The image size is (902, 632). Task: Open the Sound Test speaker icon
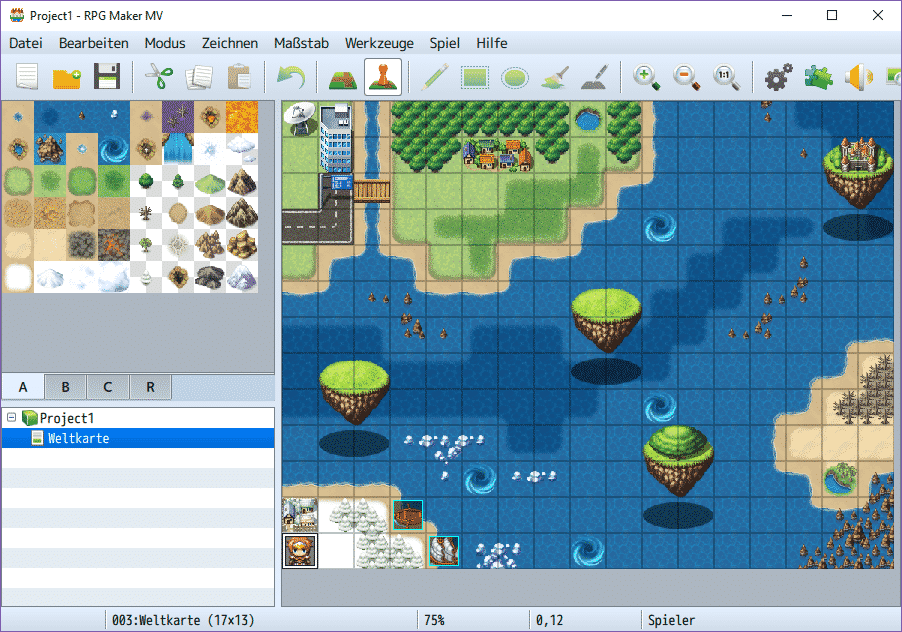(x=858, y=76)
